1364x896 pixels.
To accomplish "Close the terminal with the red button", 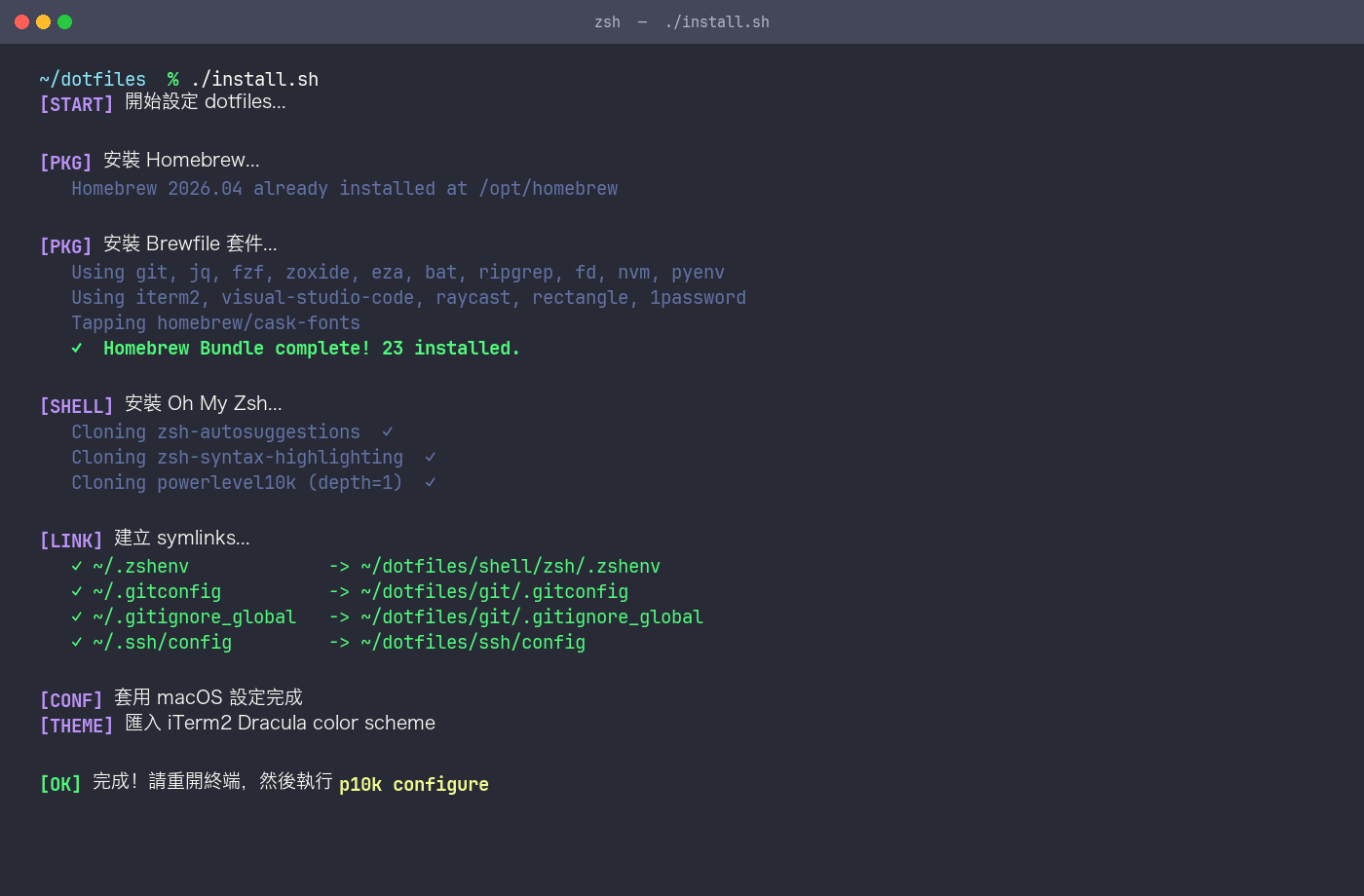I will click(x=21, y=21).
